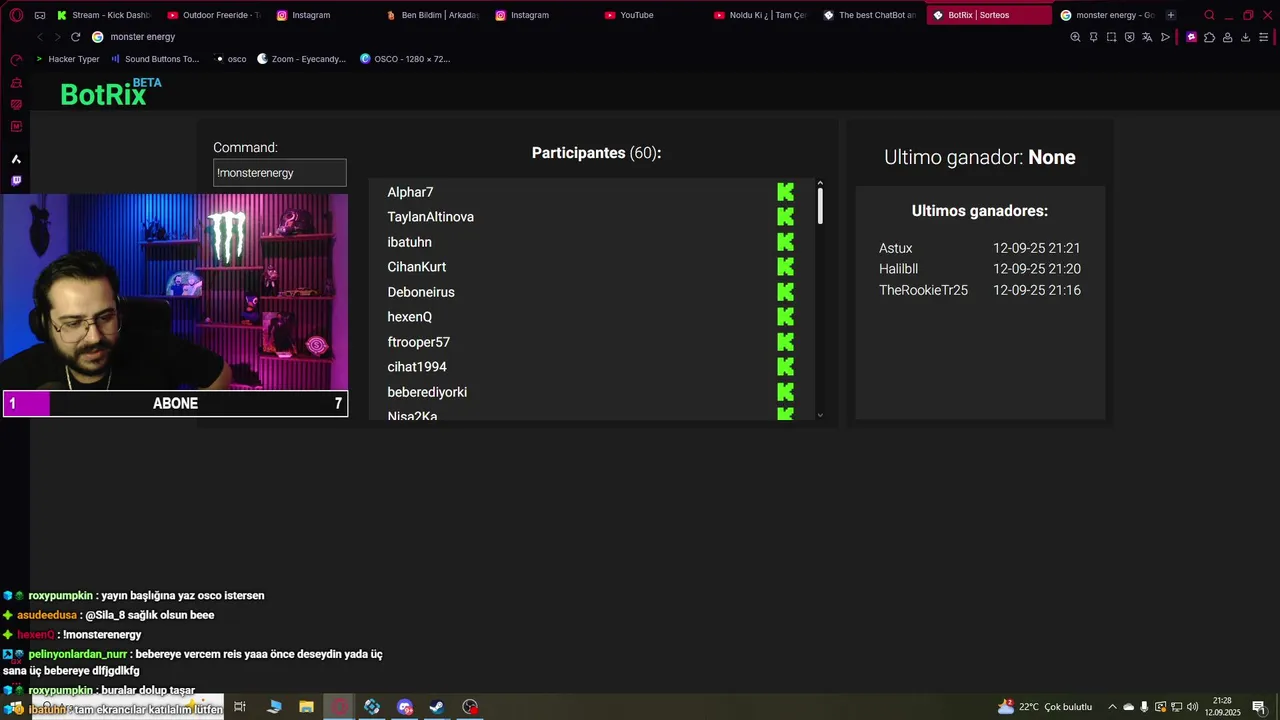Image resolution: width=1280 pixels, height=720 pixels.
Task: Switch to the YouTube tab
Action: pos(651,15)
